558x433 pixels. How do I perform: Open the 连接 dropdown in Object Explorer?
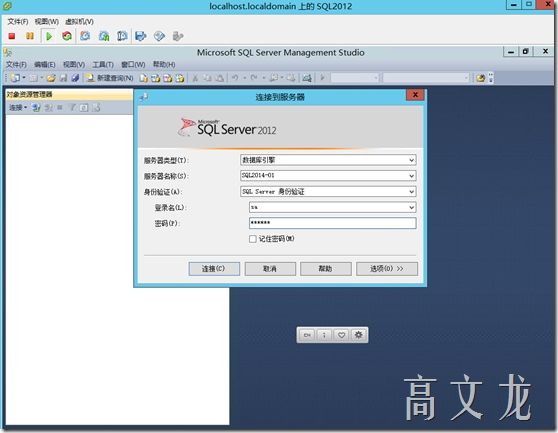(18, 107)
